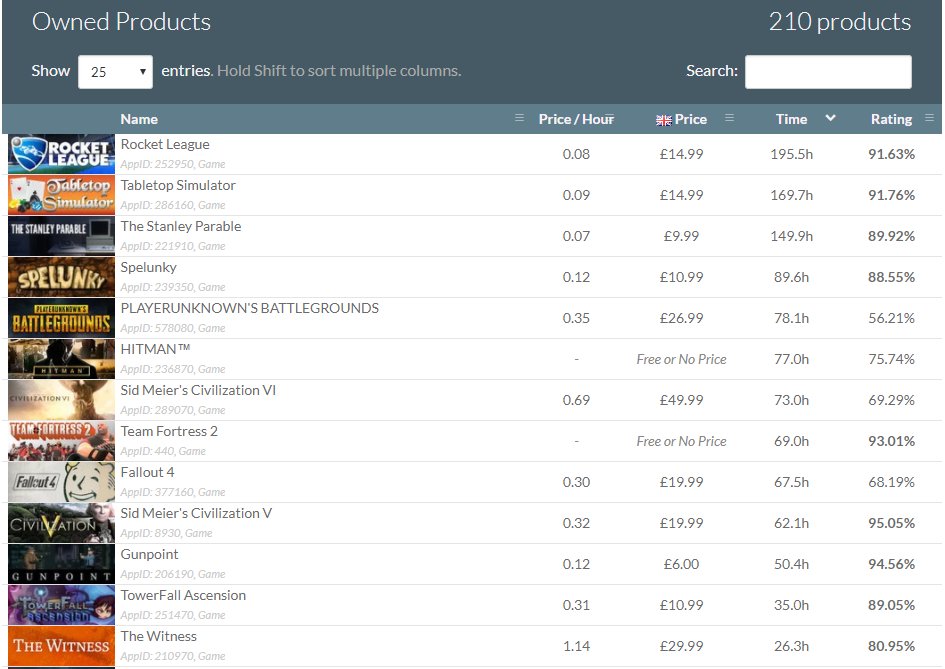This screenshot has width=945, height=669.
Task: Open the TowerFall Ascension title link
Action: pos(183,595)
